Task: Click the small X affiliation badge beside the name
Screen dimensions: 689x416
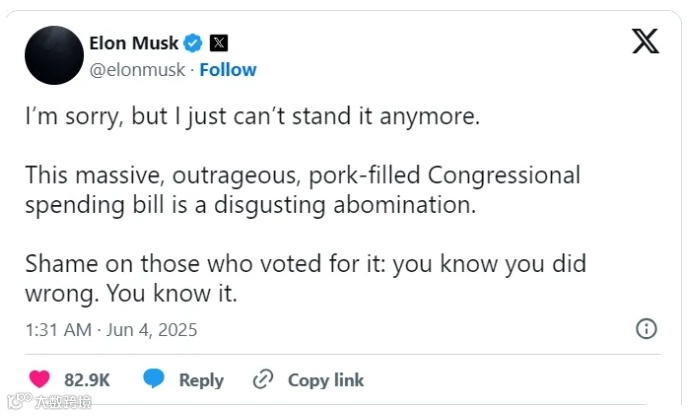Action: (218, 43)
